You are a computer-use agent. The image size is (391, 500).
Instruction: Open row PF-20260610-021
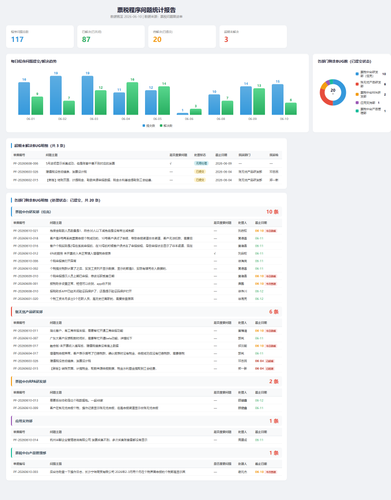146,231
